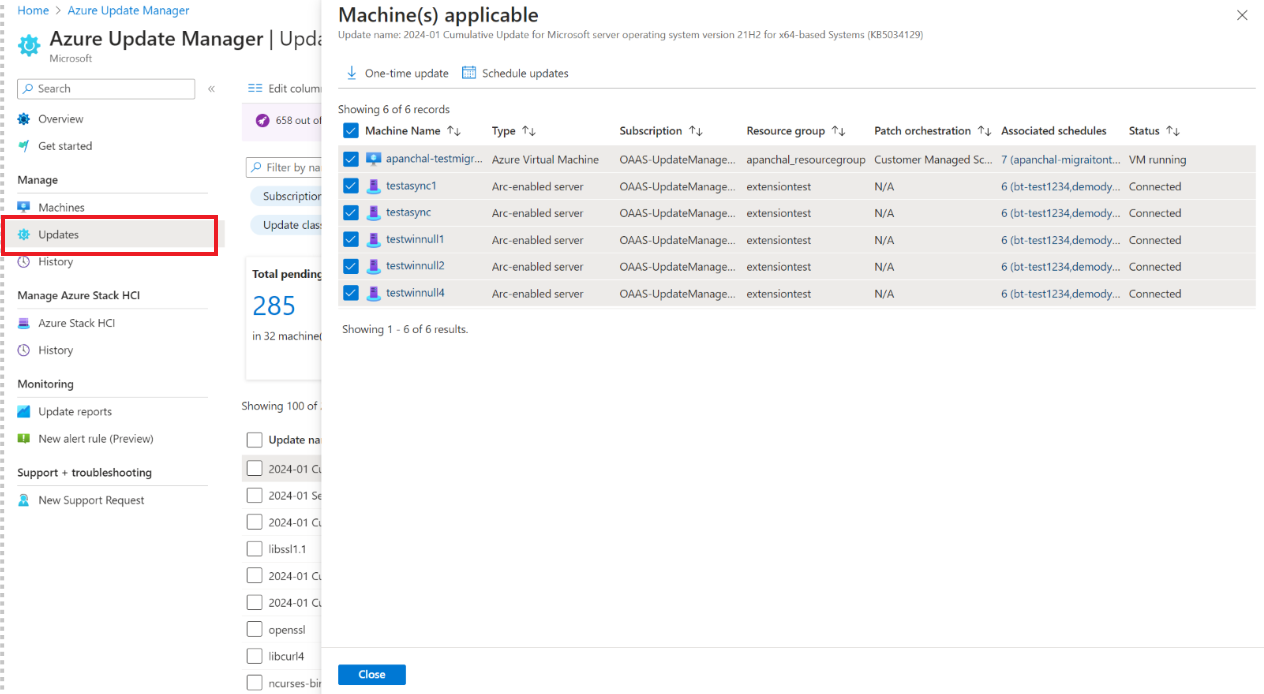This screenshot has width=1264, height=694.
Task: Click the New alert rule icon
Action: (24, 438)
